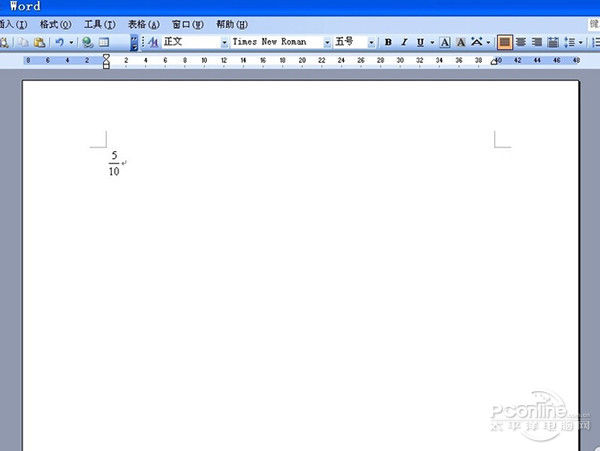Toggle Italic formatting
Screen dimensions: 600x451
404,42
